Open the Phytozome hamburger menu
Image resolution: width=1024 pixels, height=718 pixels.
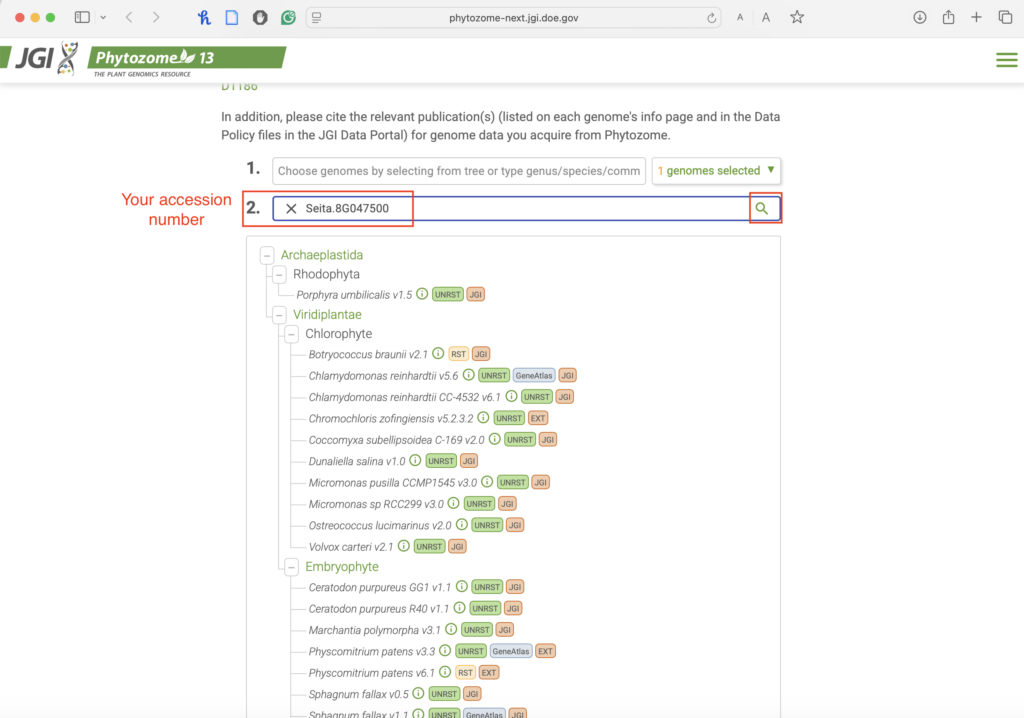(x=1006, y=60)
